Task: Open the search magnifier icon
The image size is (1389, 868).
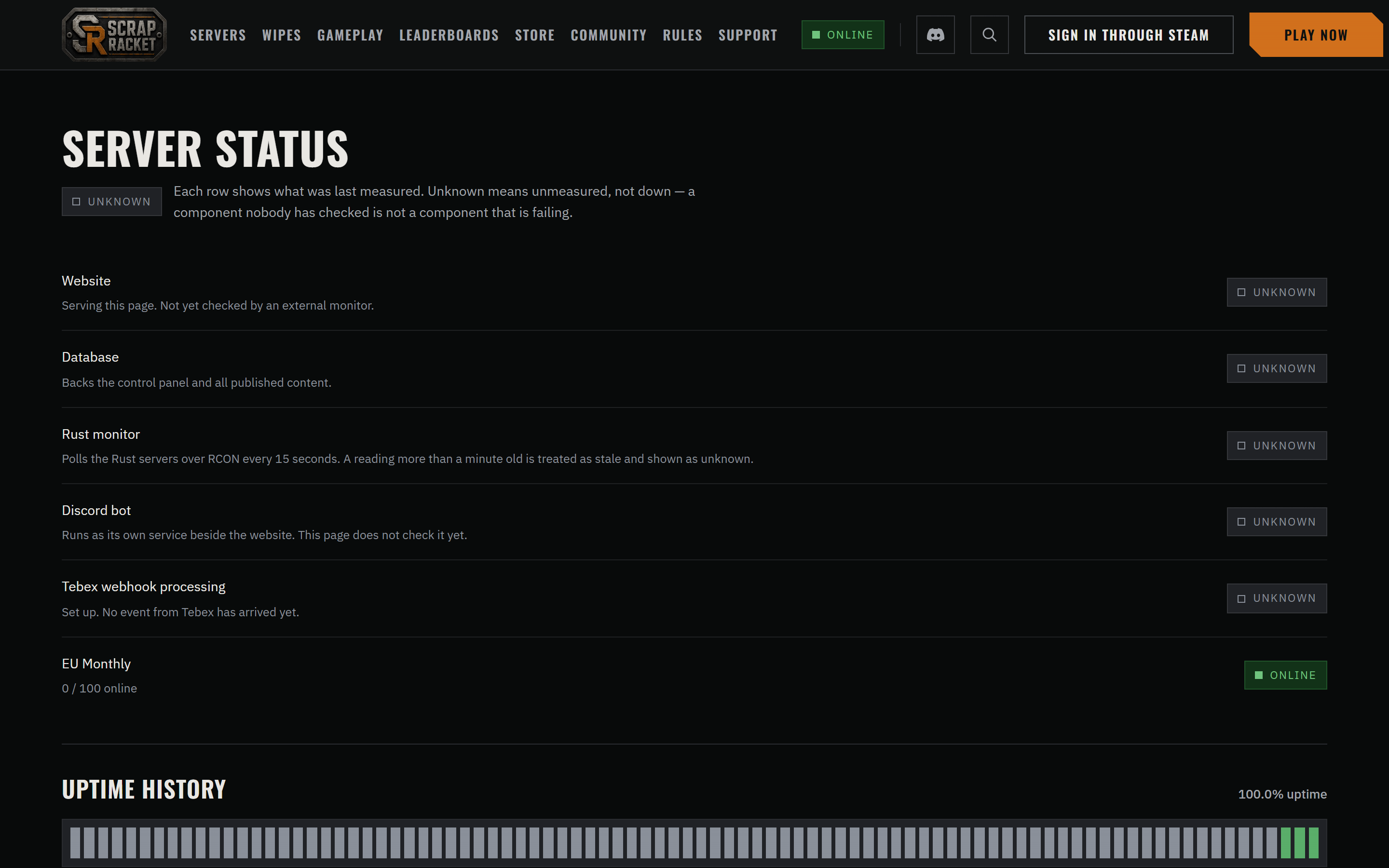Action: [989, 34]
